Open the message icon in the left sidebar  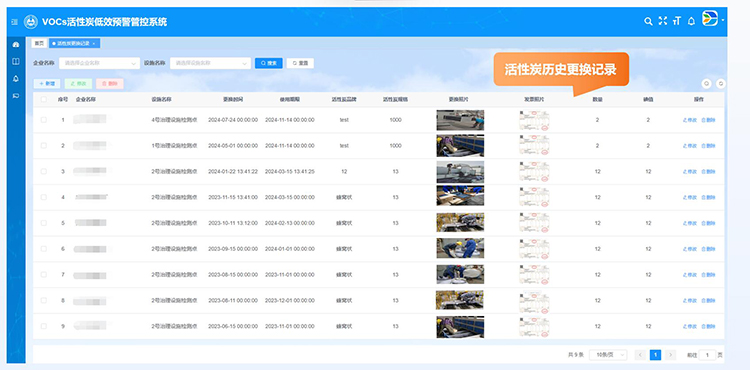(x=16, y=96)
